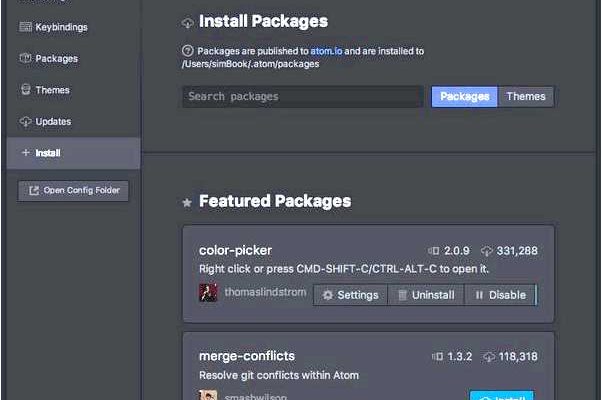Click the color-picker description text
The height and width of the screenshot is (400, 602).
pos(344,269)
